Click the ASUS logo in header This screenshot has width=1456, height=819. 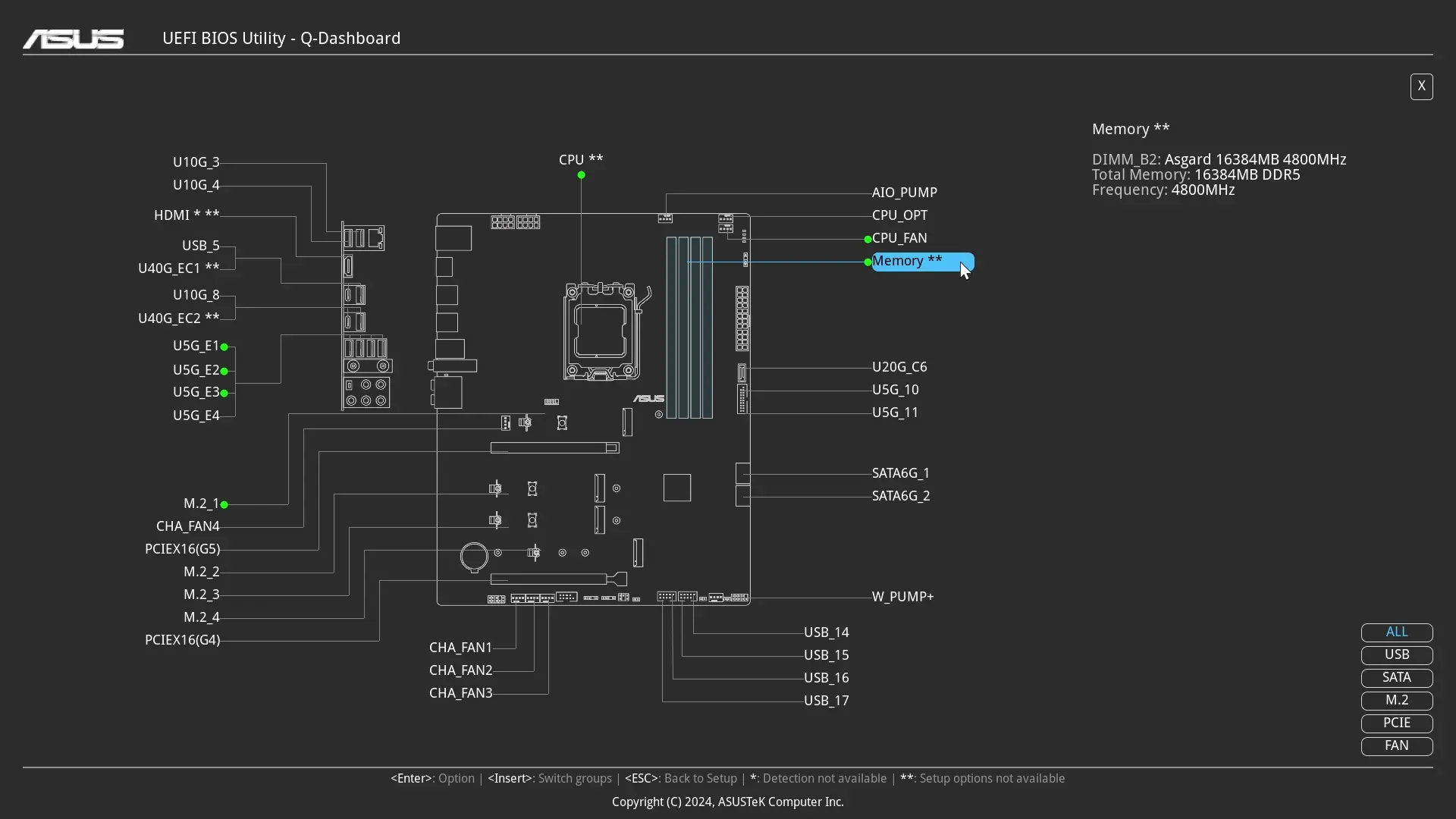tap(73, 39)
